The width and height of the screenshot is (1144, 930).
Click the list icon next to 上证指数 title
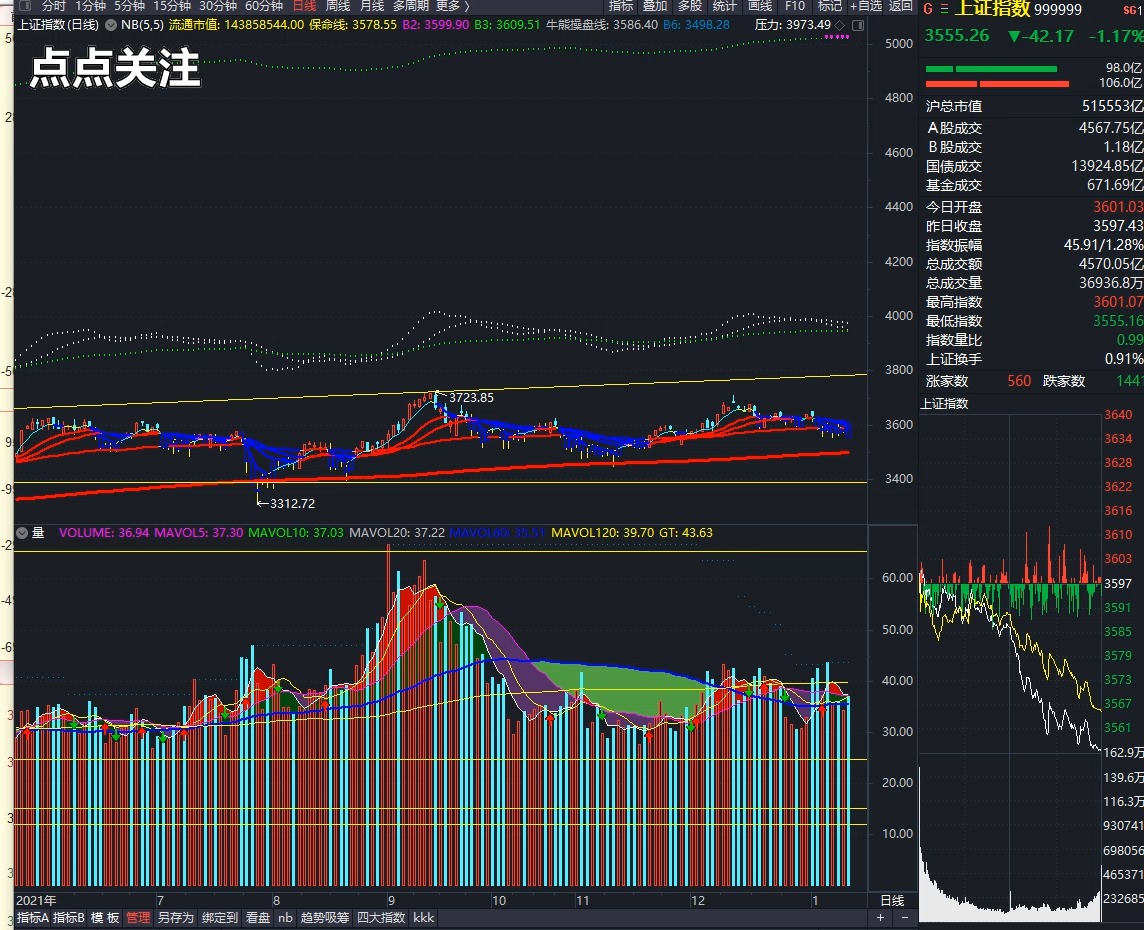(x=943, y=9)
